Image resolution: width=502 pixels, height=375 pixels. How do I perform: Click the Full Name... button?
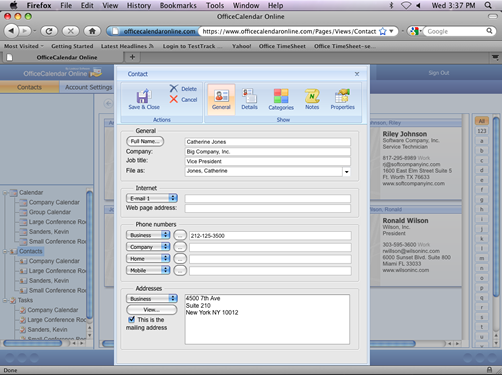145,141
